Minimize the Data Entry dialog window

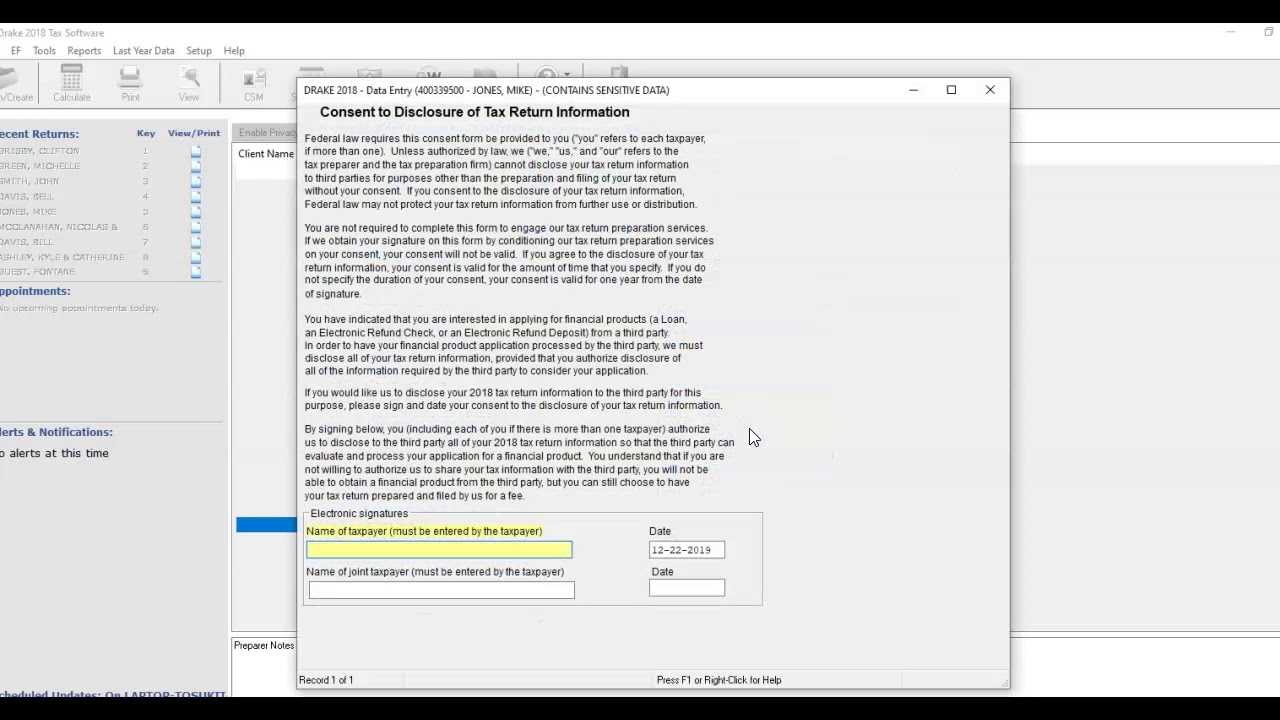tap(913, 90)
